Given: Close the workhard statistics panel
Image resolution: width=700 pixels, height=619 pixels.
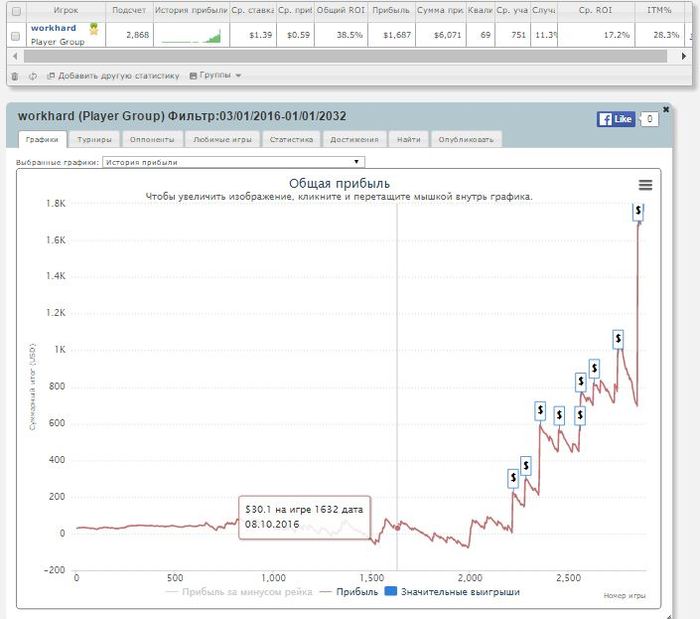Looking at the screenshot, I should click(x=666, y=109).
